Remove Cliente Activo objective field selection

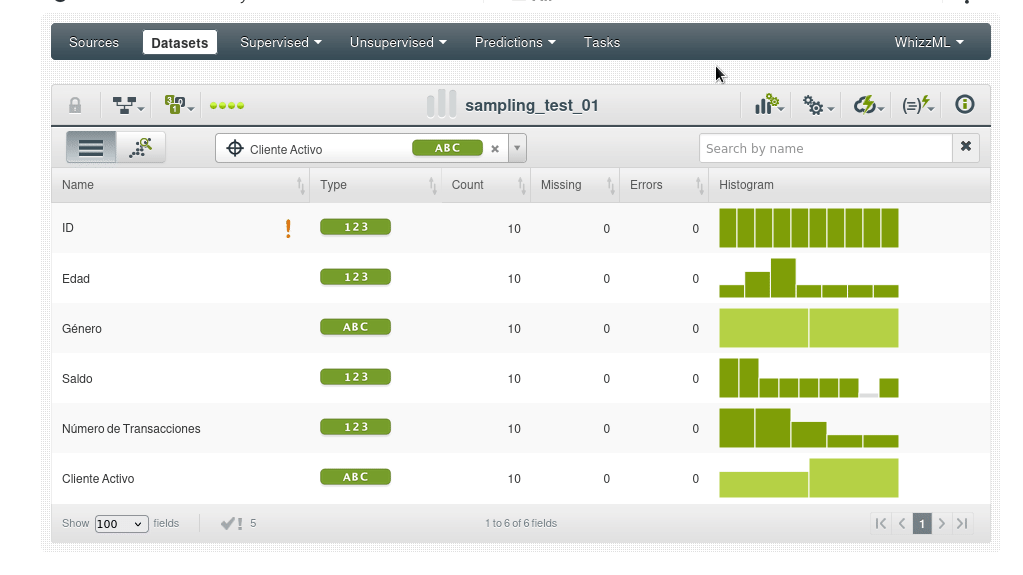coord(494,149)
